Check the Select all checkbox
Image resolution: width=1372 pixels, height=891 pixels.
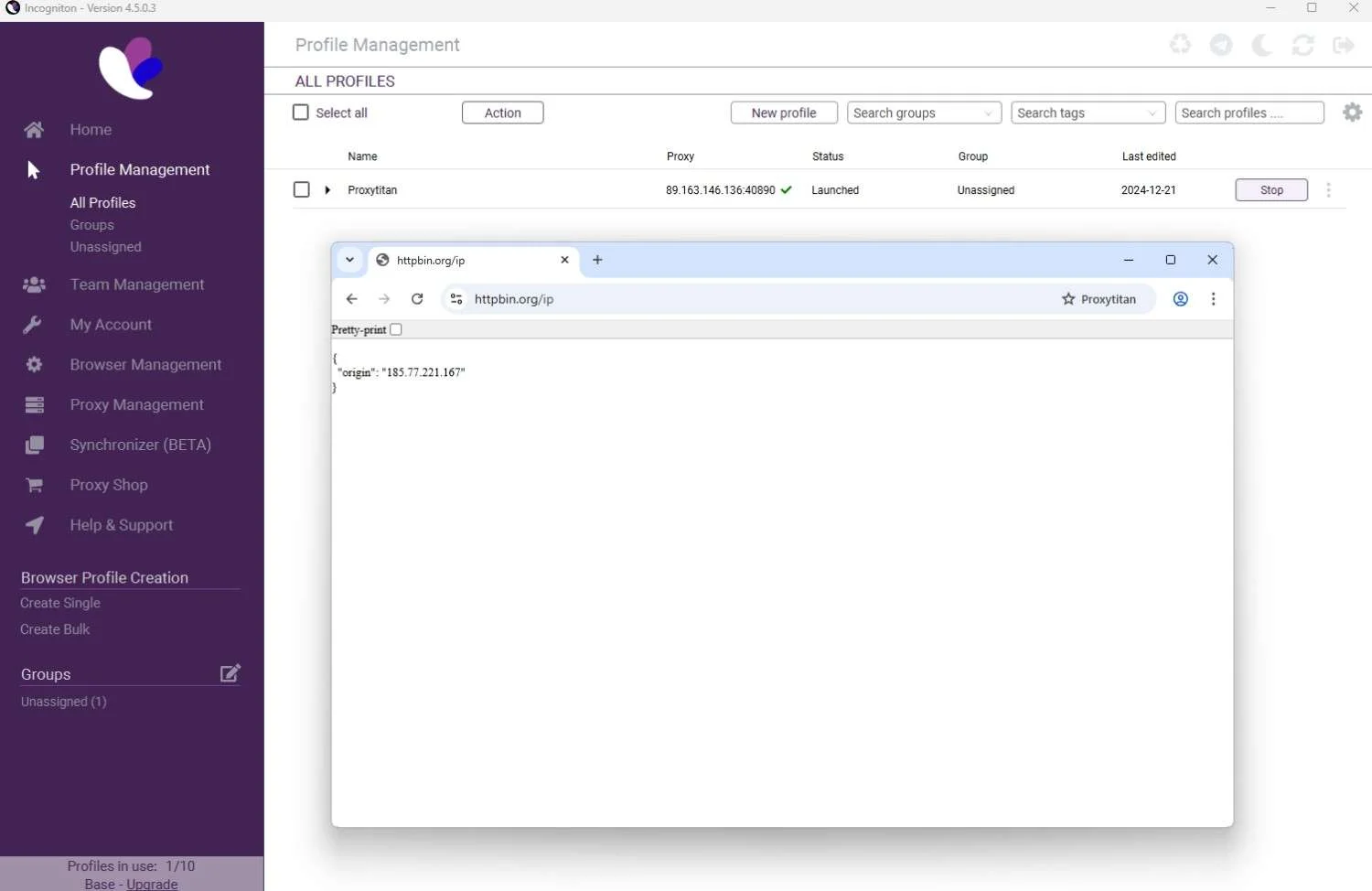coord(300,113)
